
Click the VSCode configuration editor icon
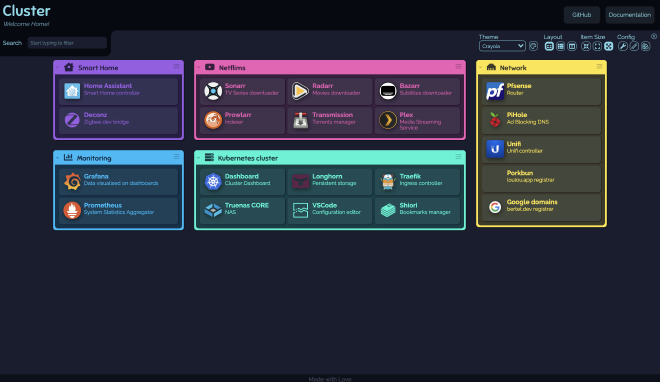click(x=301, y=210)
